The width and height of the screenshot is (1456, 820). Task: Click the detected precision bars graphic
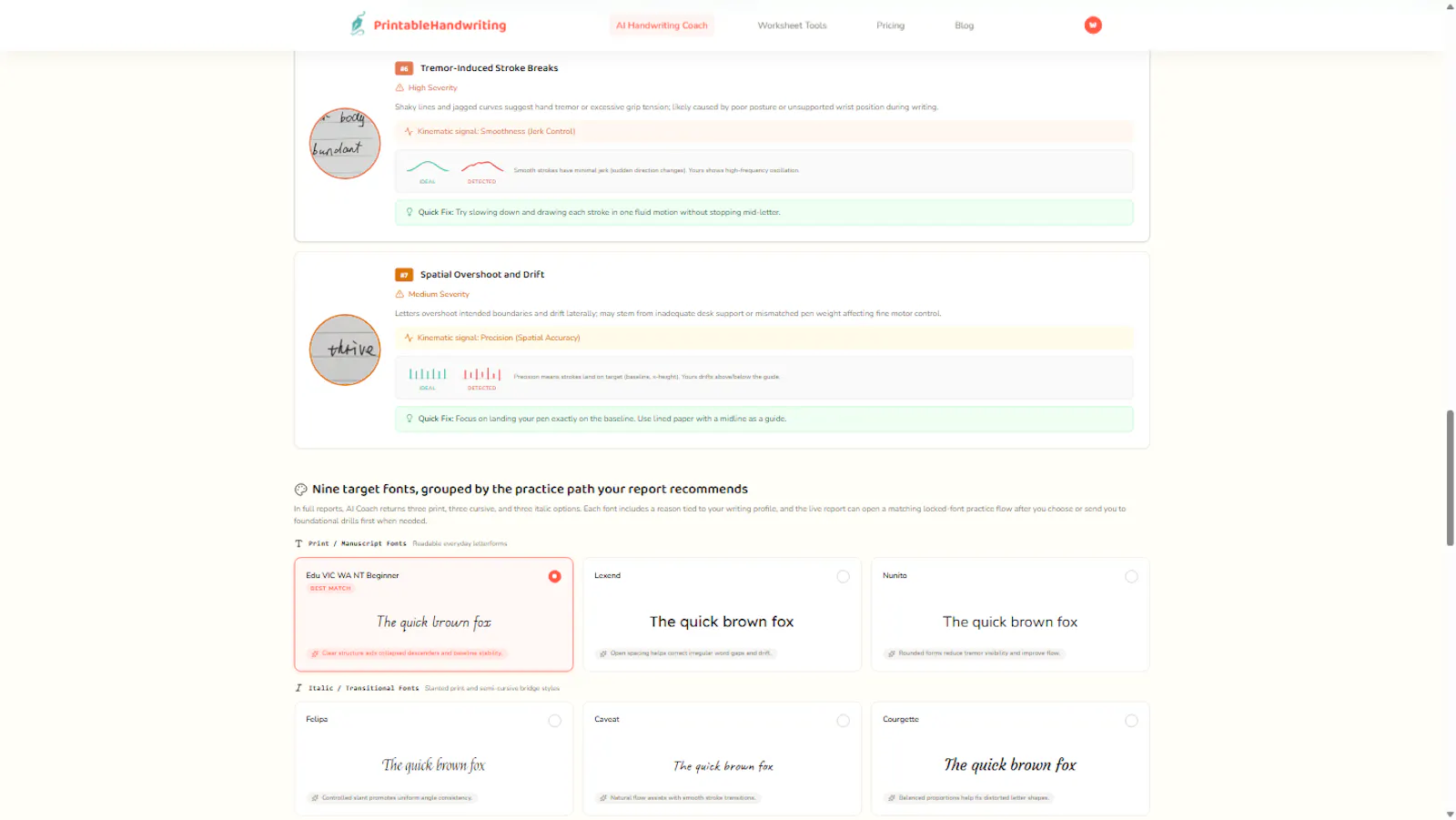pos(482,374)
